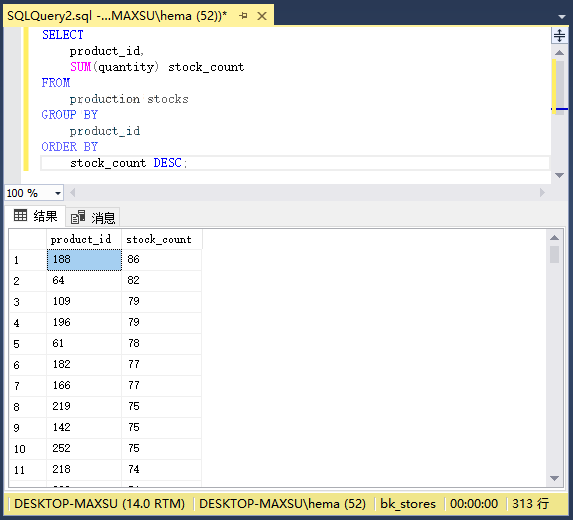Switch to the 结果 results tab

[x=36, y=216]
